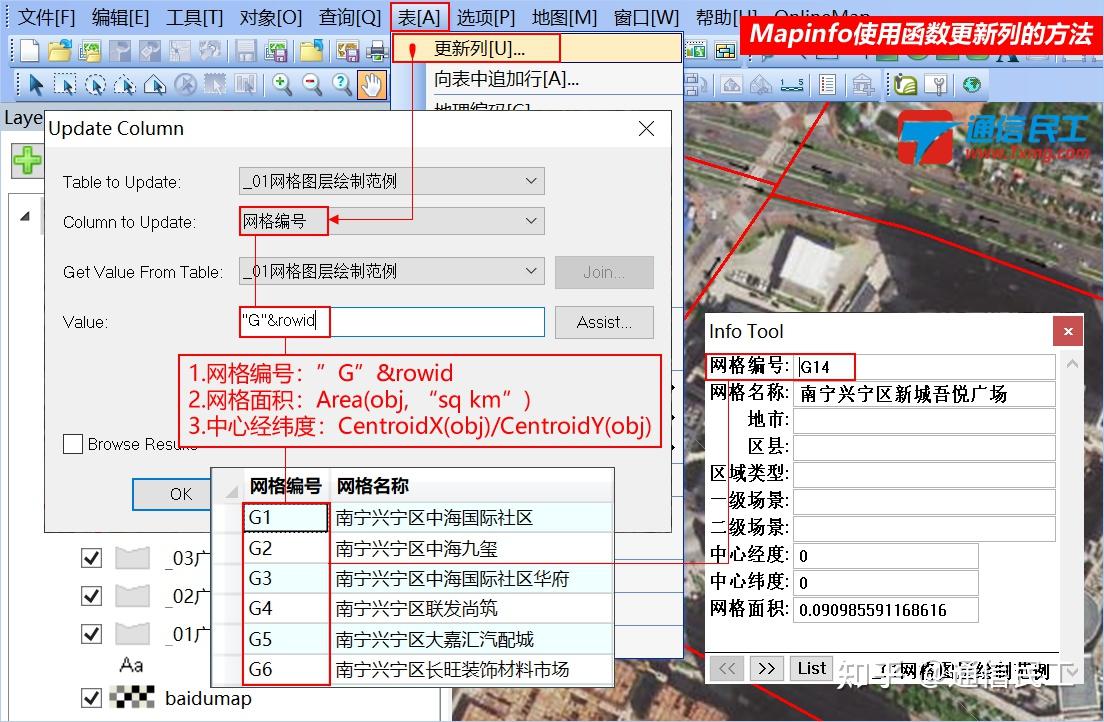Image resolution: width=1104 pixels, height=722 pixels.
Task: Click into the Value input field
Action: [x=391, y=321]
